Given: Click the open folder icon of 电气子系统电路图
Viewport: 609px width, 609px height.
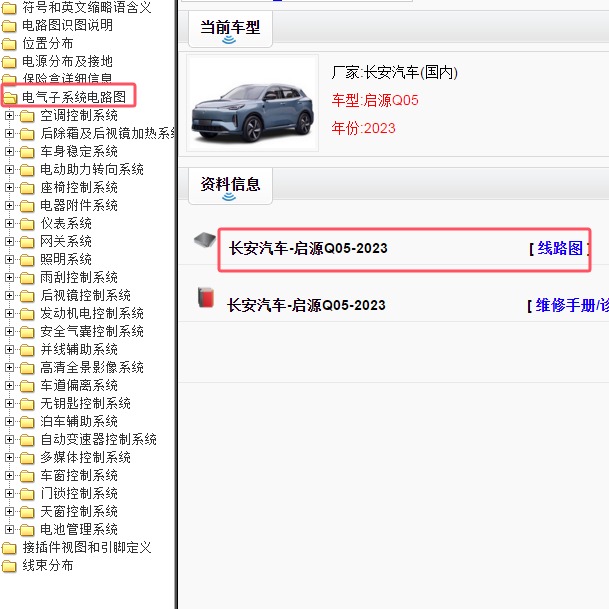Looking at the screenshot, I should (x=10, y=98).
